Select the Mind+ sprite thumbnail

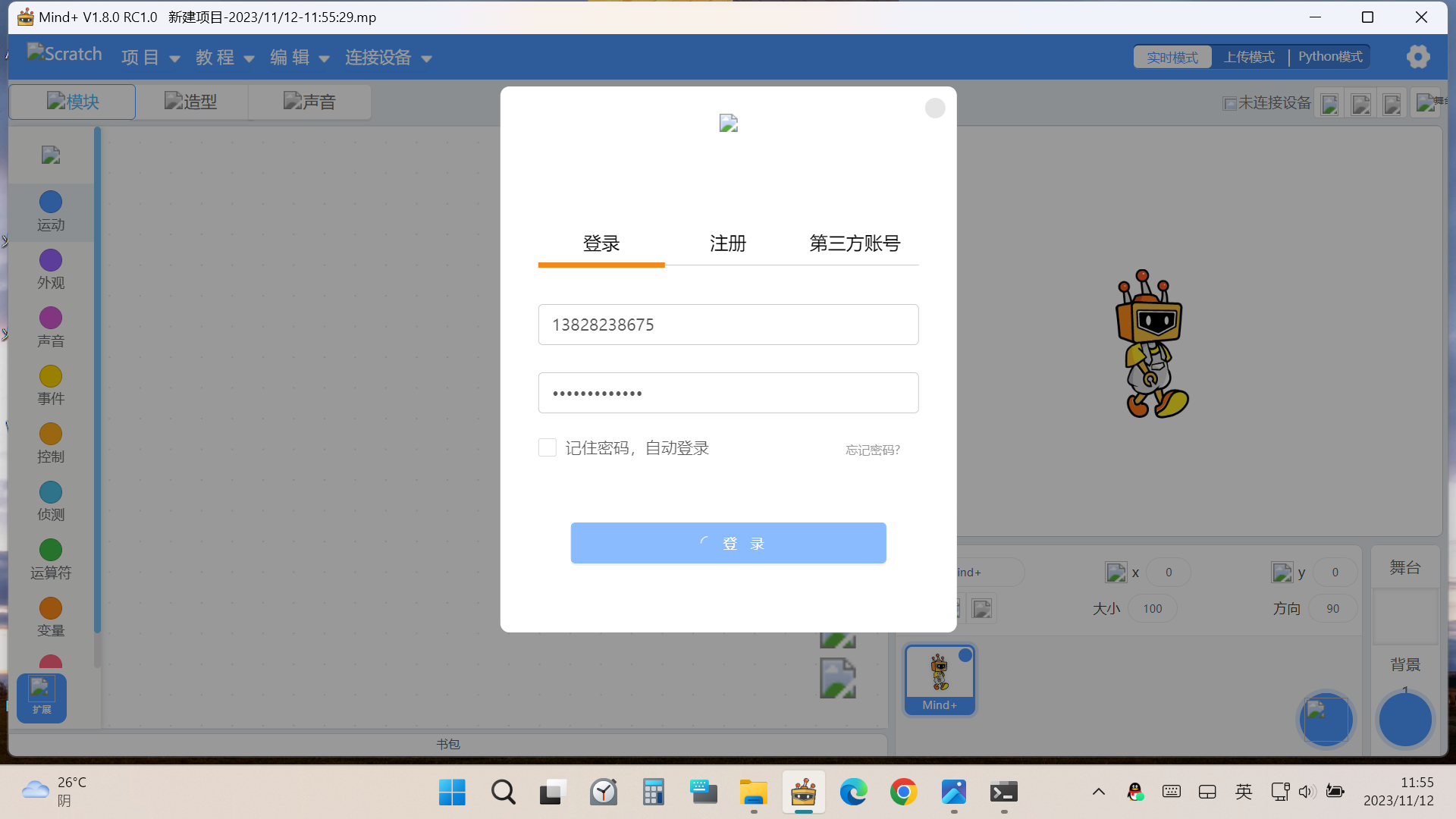pyautogui.click(x=940, y=679)
